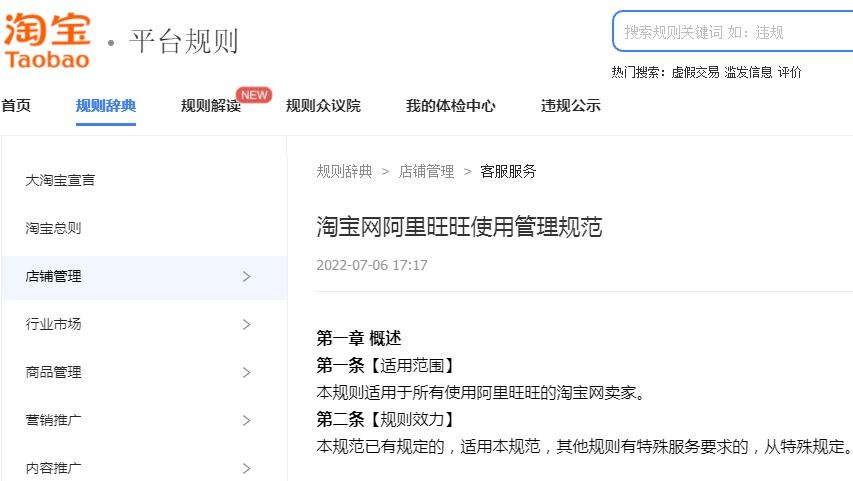Expand the 店铺管理 chevron arrow
The image size is (853, 481).
click(x=247, y=277)
